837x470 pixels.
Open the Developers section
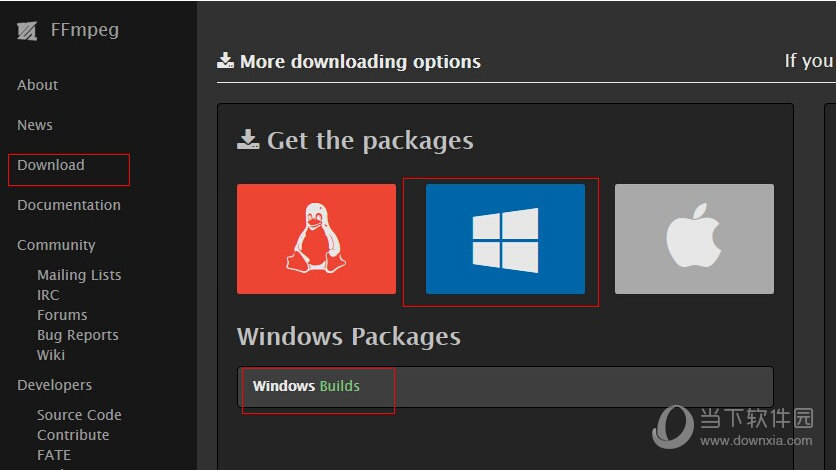pyautogui.click(x=54, y=385)
